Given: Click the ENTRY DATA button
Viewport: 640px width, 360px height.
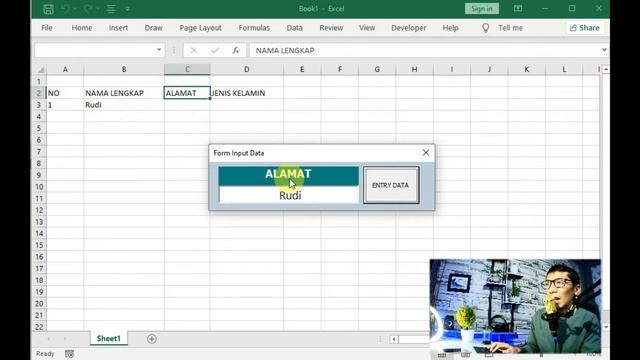Looking at the screenshot, I should (x=391, y=185).
